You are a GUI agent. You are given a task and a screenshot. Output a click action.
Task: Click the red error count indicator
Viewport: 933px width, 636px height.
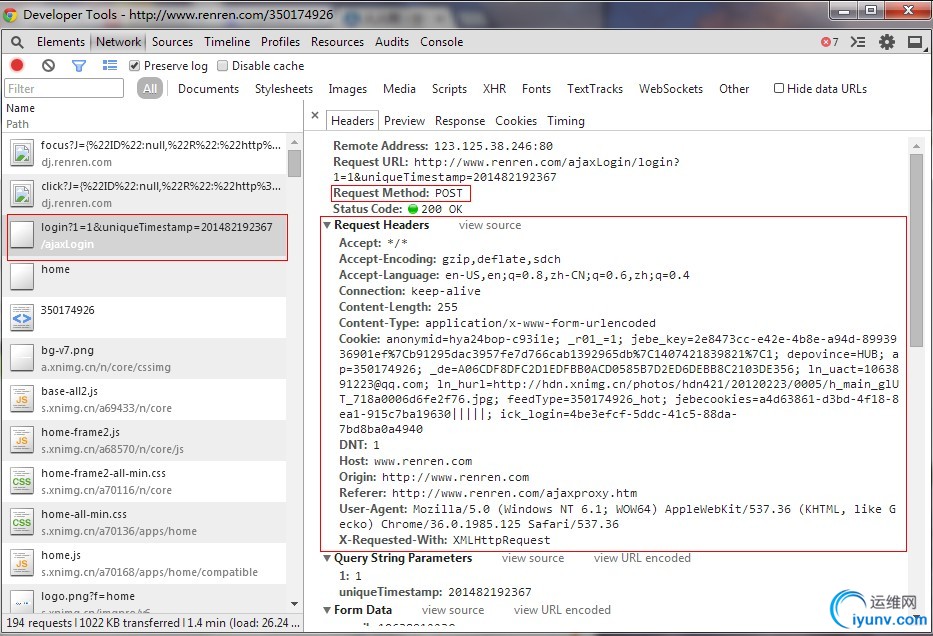(829, 42)
